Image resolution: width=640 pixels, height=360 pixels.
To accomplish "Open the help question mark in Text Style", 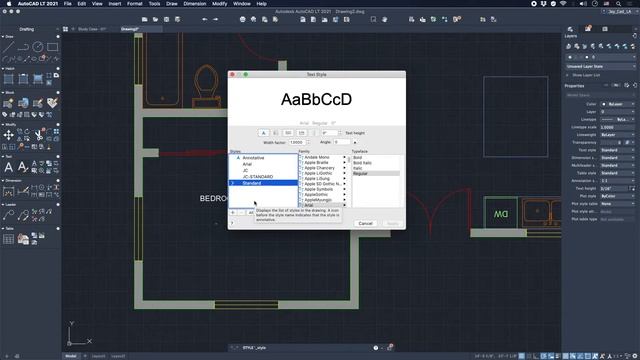I will point(232,223).
